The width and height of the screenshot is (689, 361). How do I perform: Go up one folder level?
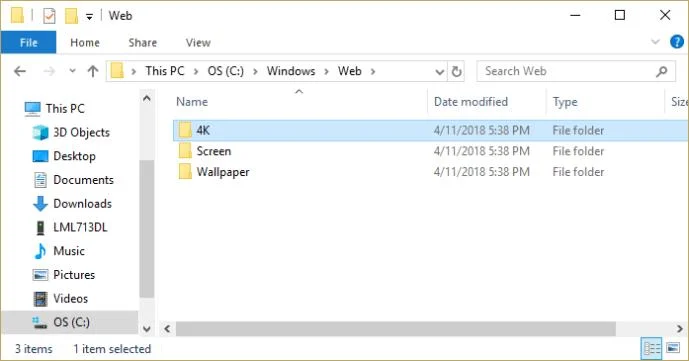click(x=92, y=71)
